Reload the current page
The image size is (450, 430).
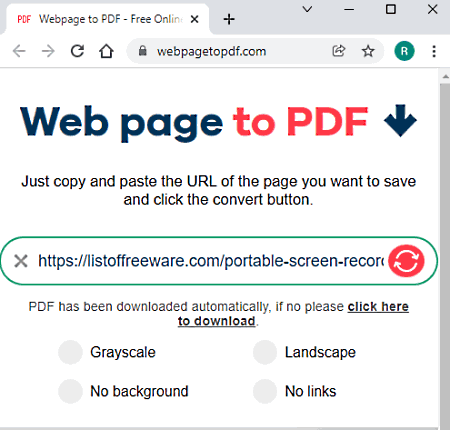point(77,51)
